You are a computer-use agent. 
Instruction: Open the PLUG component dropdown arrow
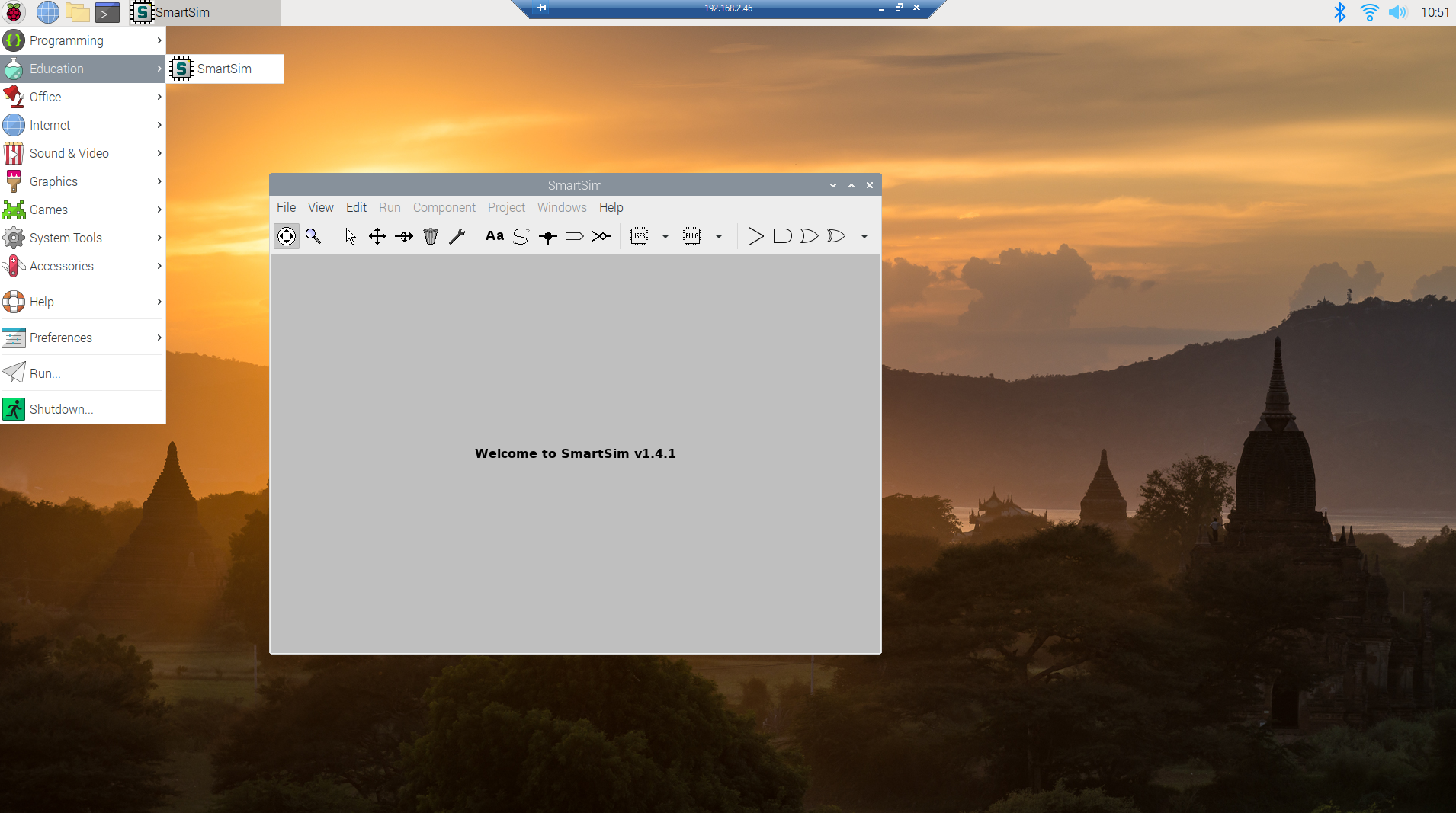coord(719,236)
